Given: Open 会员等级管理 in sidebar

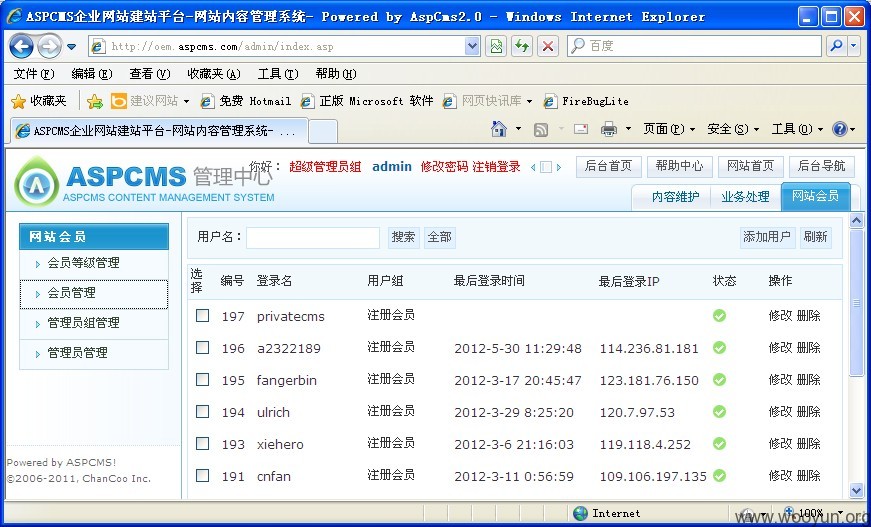Looking at the screenshot, I should (94, 263).
